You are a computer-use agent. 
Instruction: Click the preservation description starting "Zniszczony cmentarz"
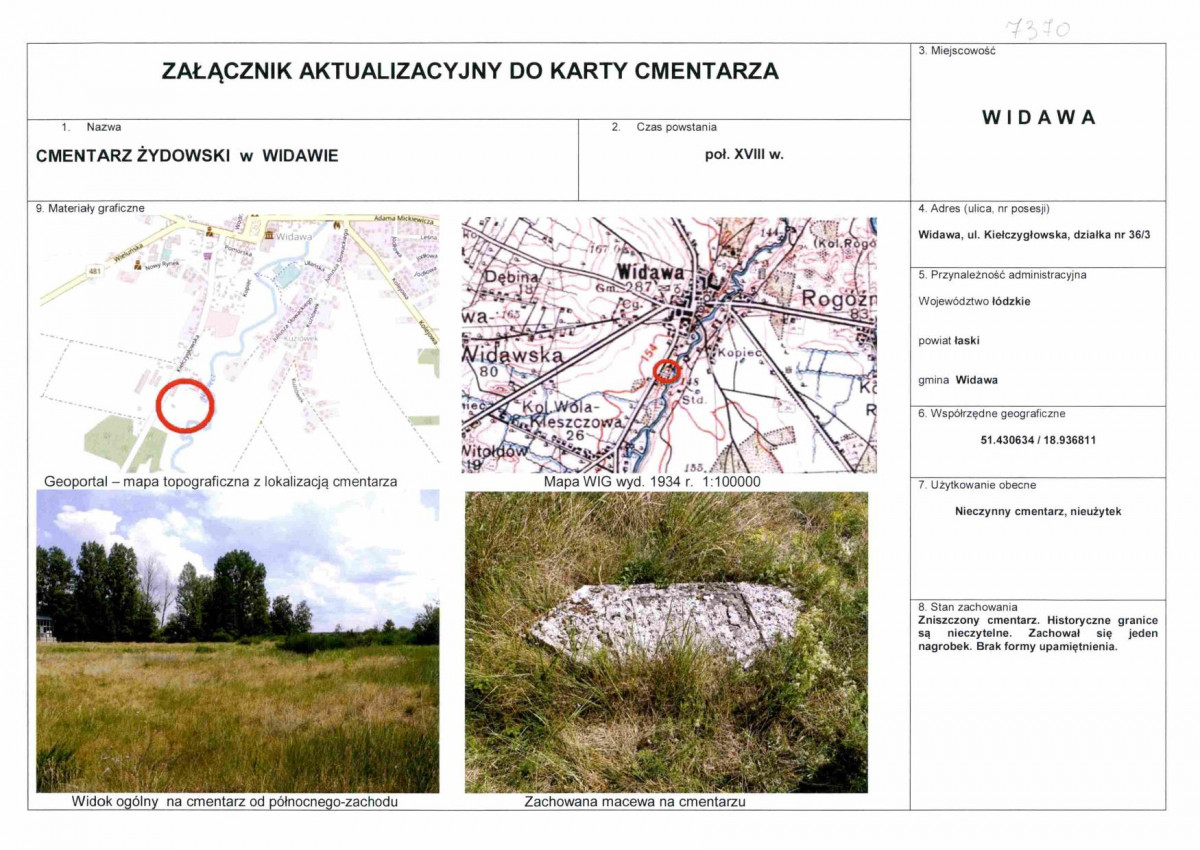[x=1038, y=633]
